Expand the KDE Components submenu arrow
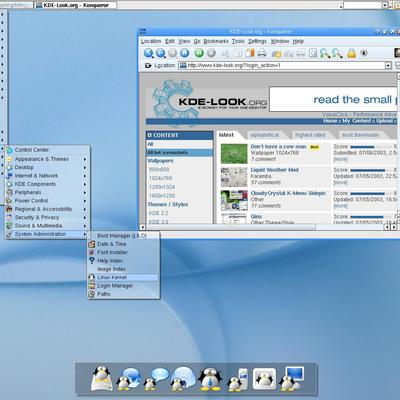 click(x=85, y=184)
